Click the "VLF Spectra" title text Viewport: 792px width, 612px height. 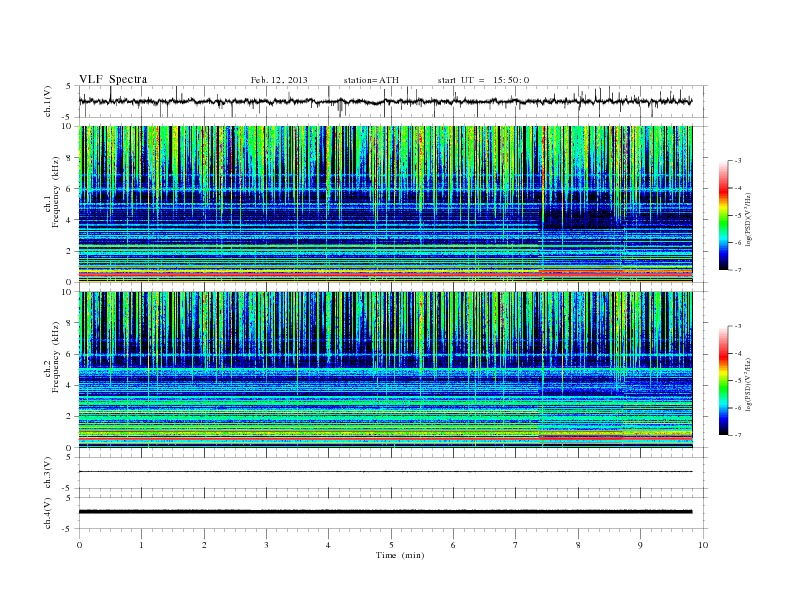[x=113, y=79]
